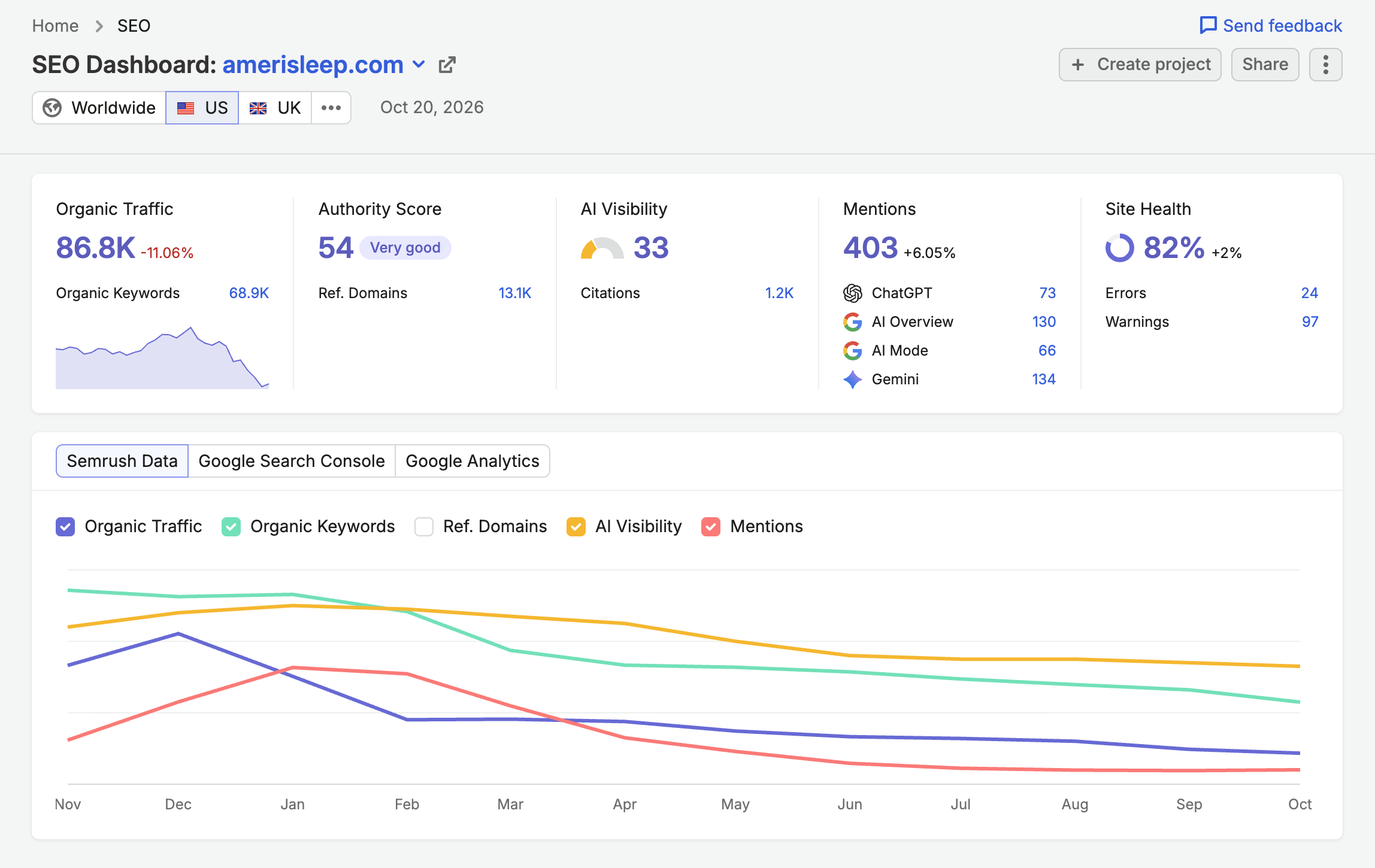Open Citations value 1.2K
This screenshot has height=868, width=1375.
click(779, 293)
